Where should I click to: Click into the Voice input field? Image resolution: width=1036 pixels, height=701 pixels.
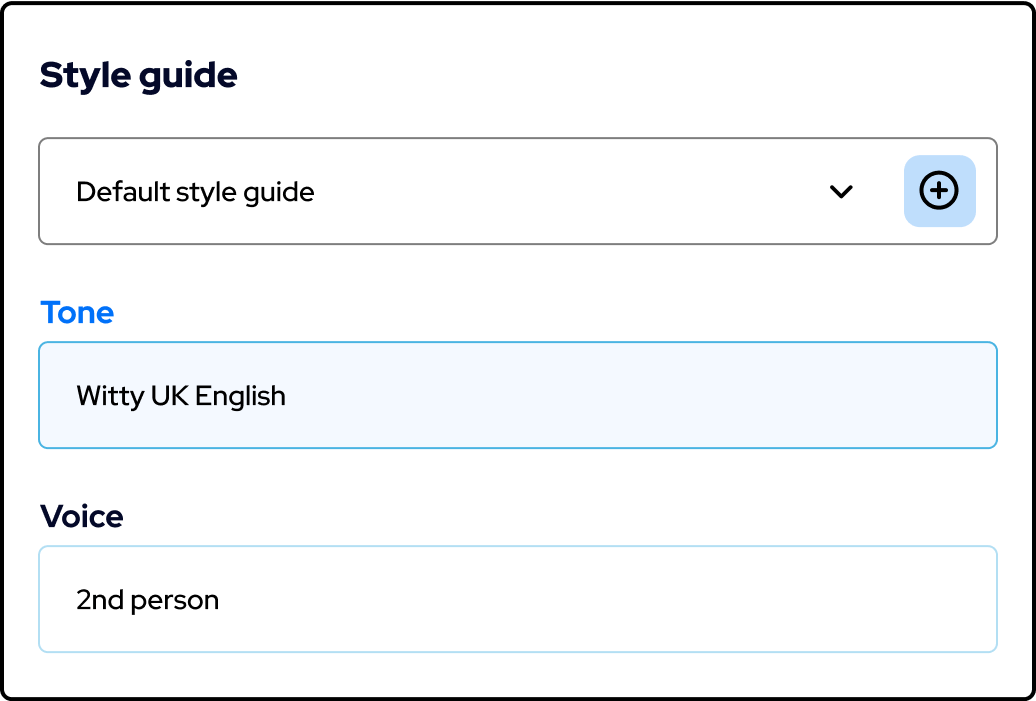click(x=517, y=599)
